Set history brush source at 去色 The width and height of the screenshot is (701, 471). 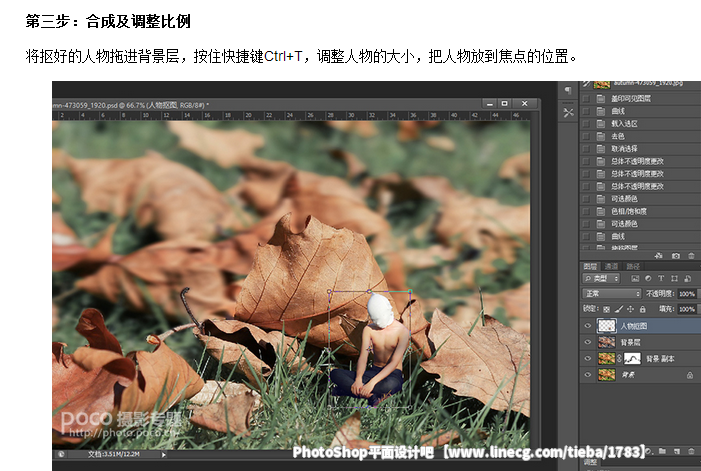(586, 136)
